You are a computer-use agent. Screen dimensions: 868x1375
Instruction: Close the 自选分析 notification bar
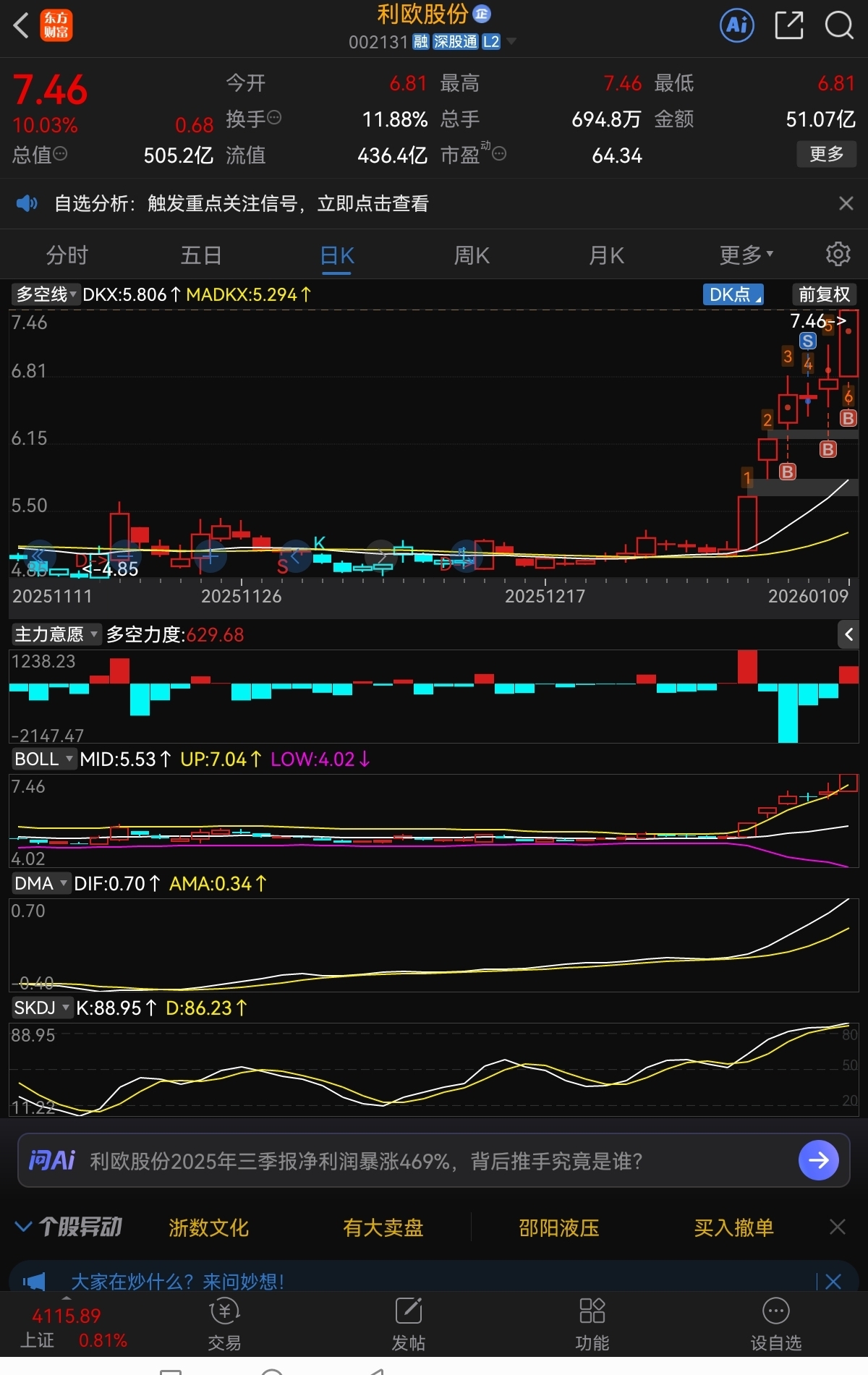[x=846, y=204]
